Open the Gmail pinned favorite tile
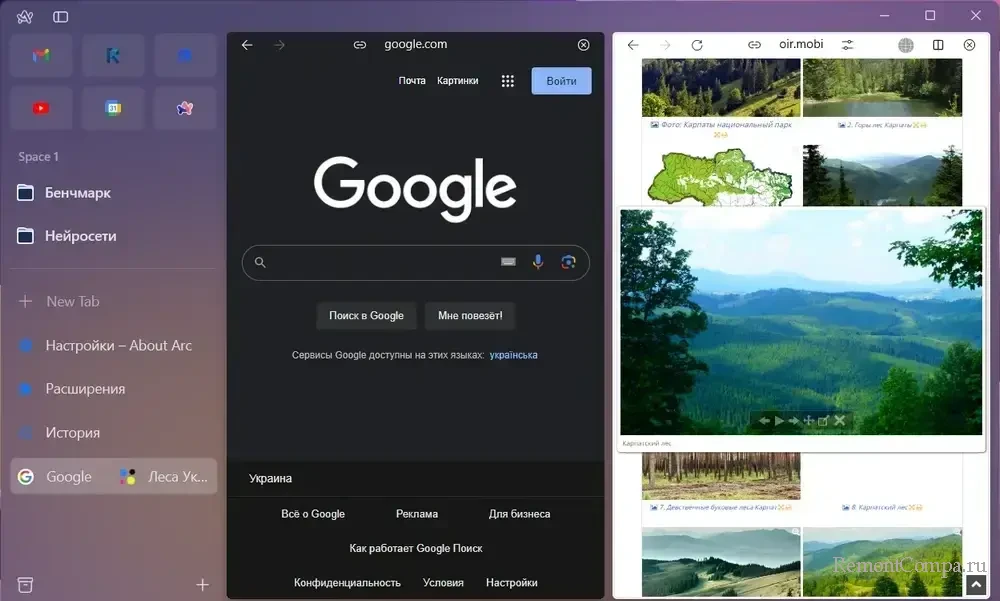1000x601 pixels. point(41,56)
